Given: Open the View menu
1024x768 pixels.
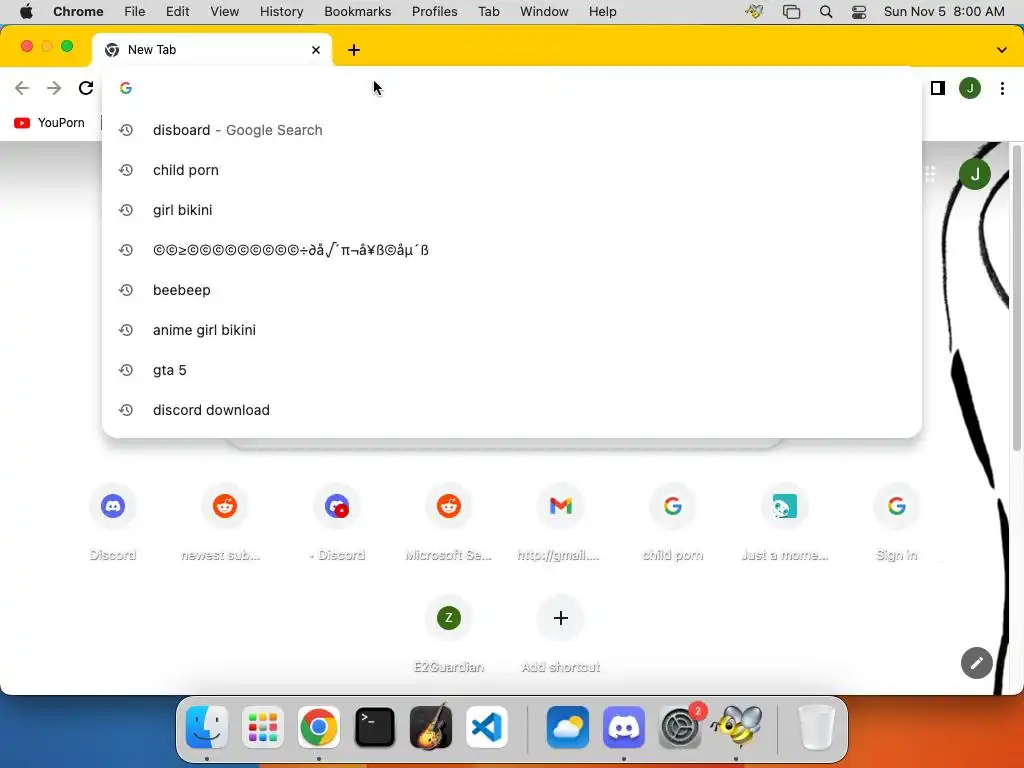Looking at the screenshot, I should click(x=225, y=12).
